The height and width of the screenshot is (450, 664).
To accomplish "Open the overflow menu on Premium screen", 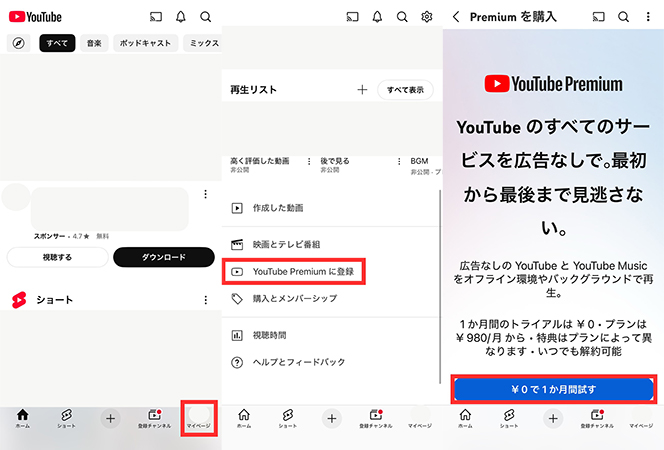I will coord(648,17).
